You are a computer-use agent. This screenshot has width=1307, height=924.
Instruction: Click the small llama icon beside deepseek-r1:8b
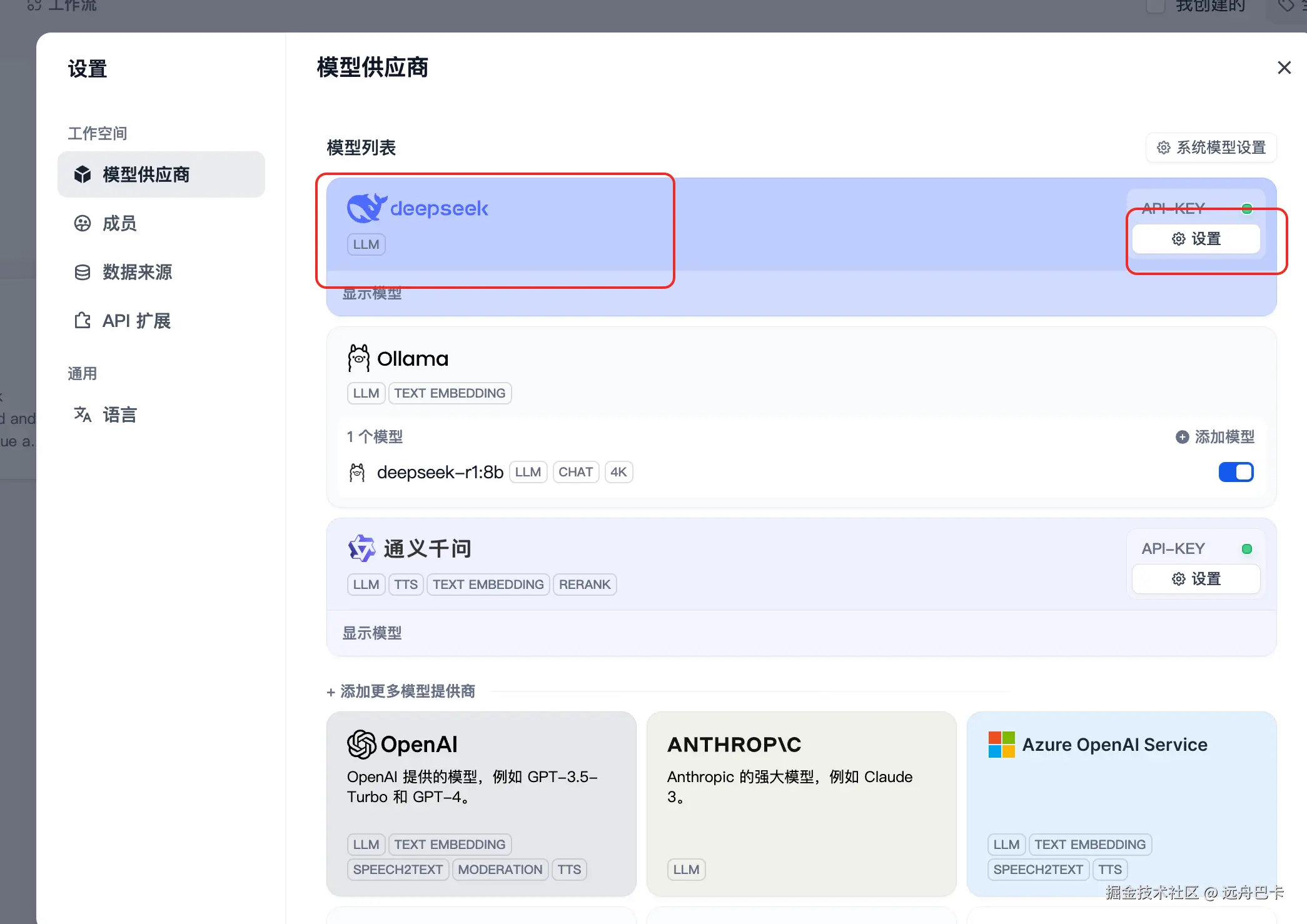[x=357, y=472]
